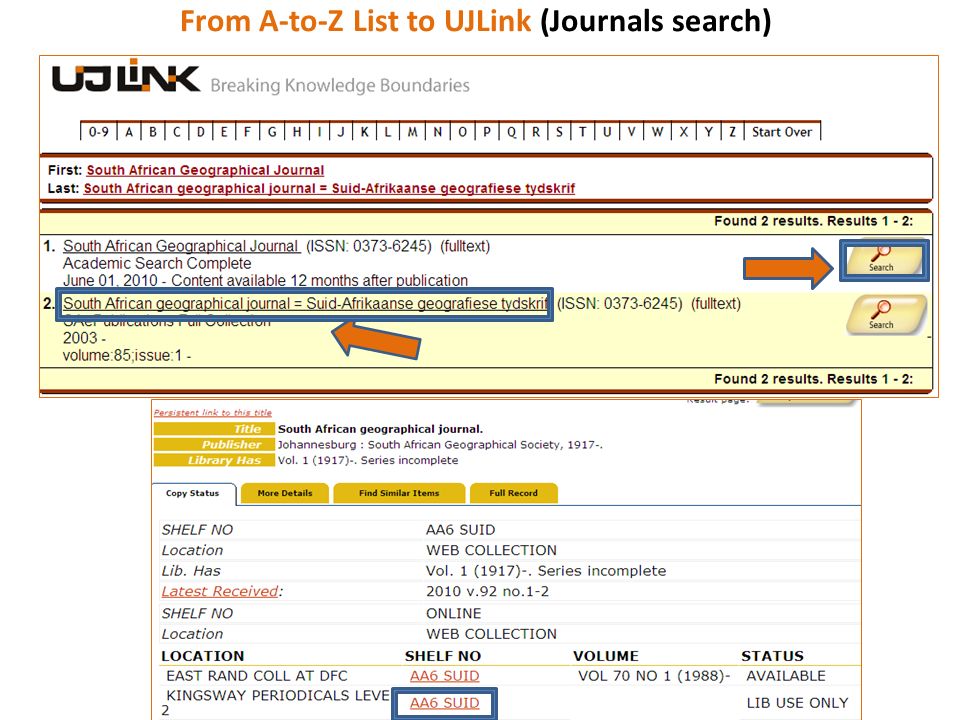Click the Latest Received link

220,591
